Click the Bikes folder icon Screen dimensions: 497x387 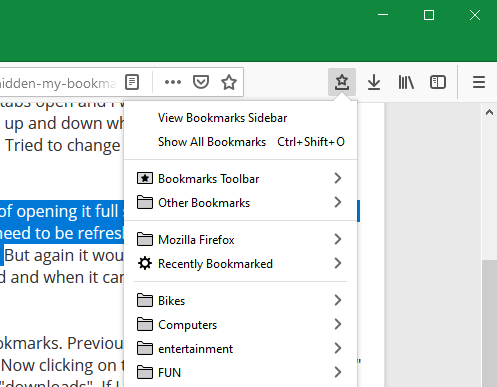coord(145,300)
